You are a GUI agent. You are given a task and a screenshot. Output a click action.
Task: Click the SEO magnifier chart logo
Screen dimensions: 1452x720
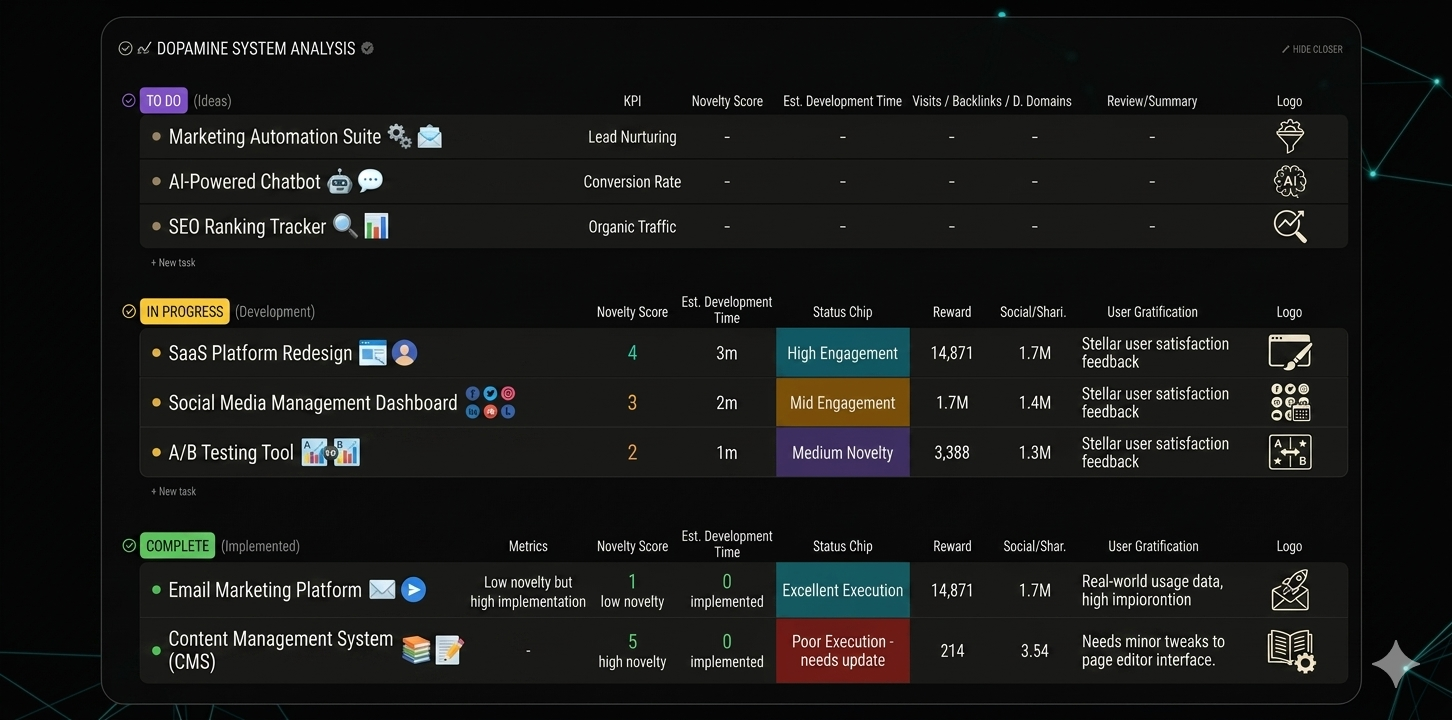coord(1290,226)
